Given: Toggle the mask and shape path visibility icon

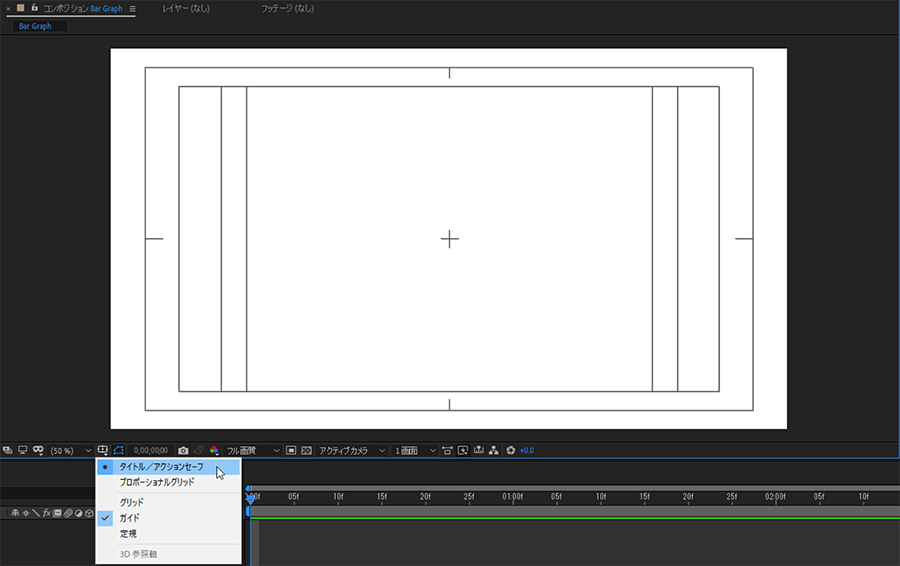Looking at the screenshot, I should [x=119, y=451].
